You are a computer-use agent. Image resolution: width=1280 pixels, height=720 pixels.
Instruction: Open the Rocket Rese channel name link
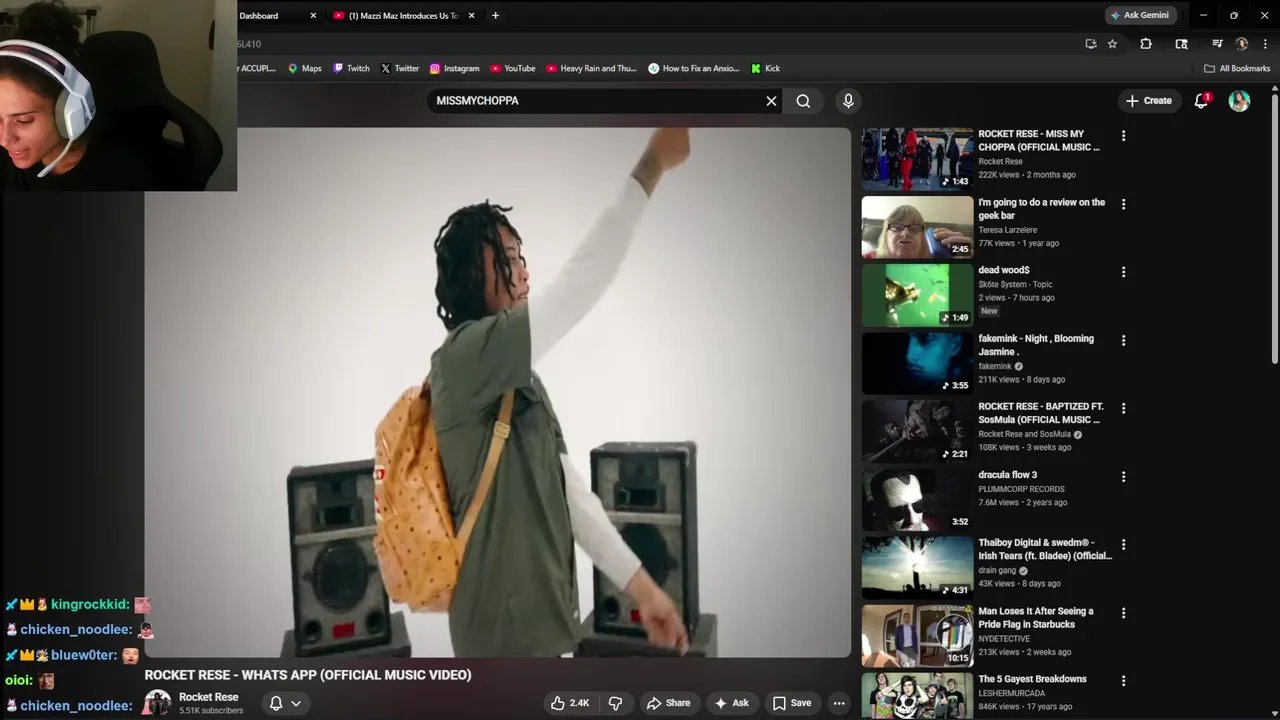pos(208,697)
